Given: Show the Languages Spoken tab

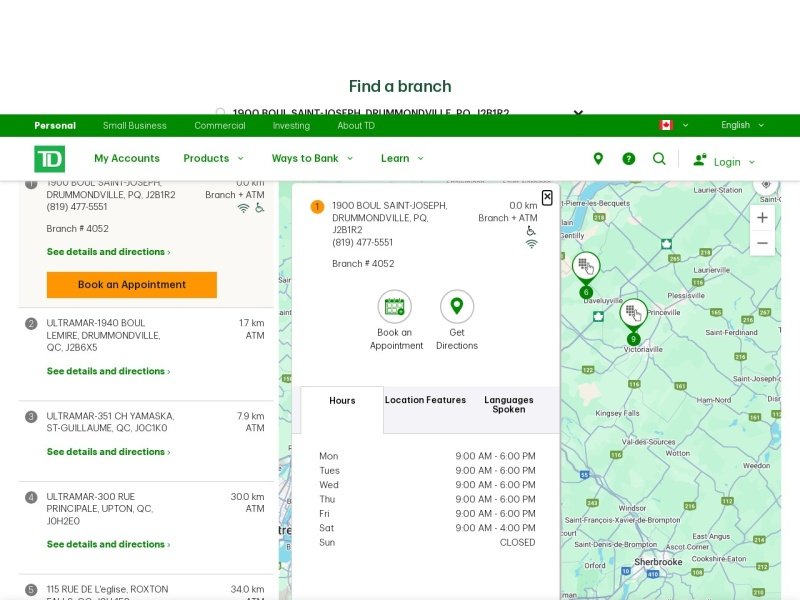Looking at the screenshot, I should coord(509,405).
